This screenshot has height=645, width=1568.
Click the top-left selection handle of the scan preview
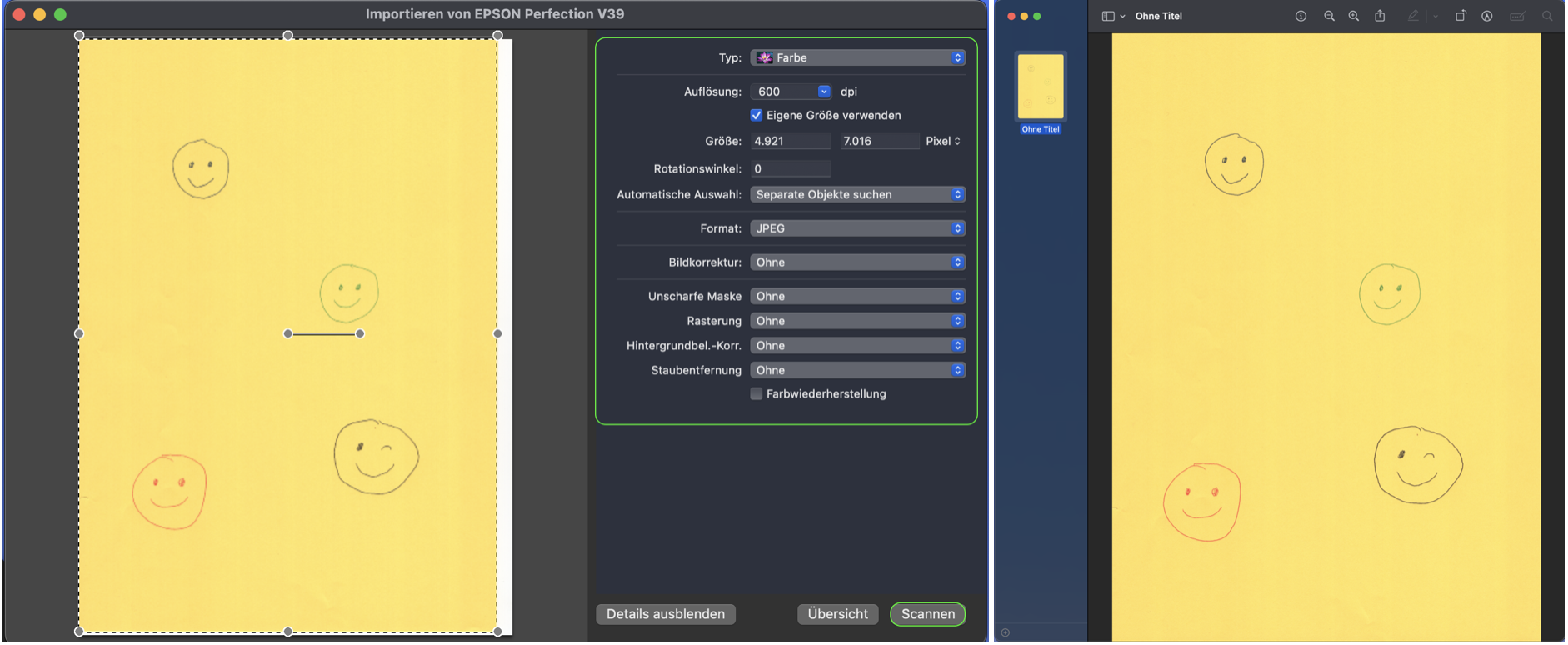pyautogui.click(x=79, y=36)
